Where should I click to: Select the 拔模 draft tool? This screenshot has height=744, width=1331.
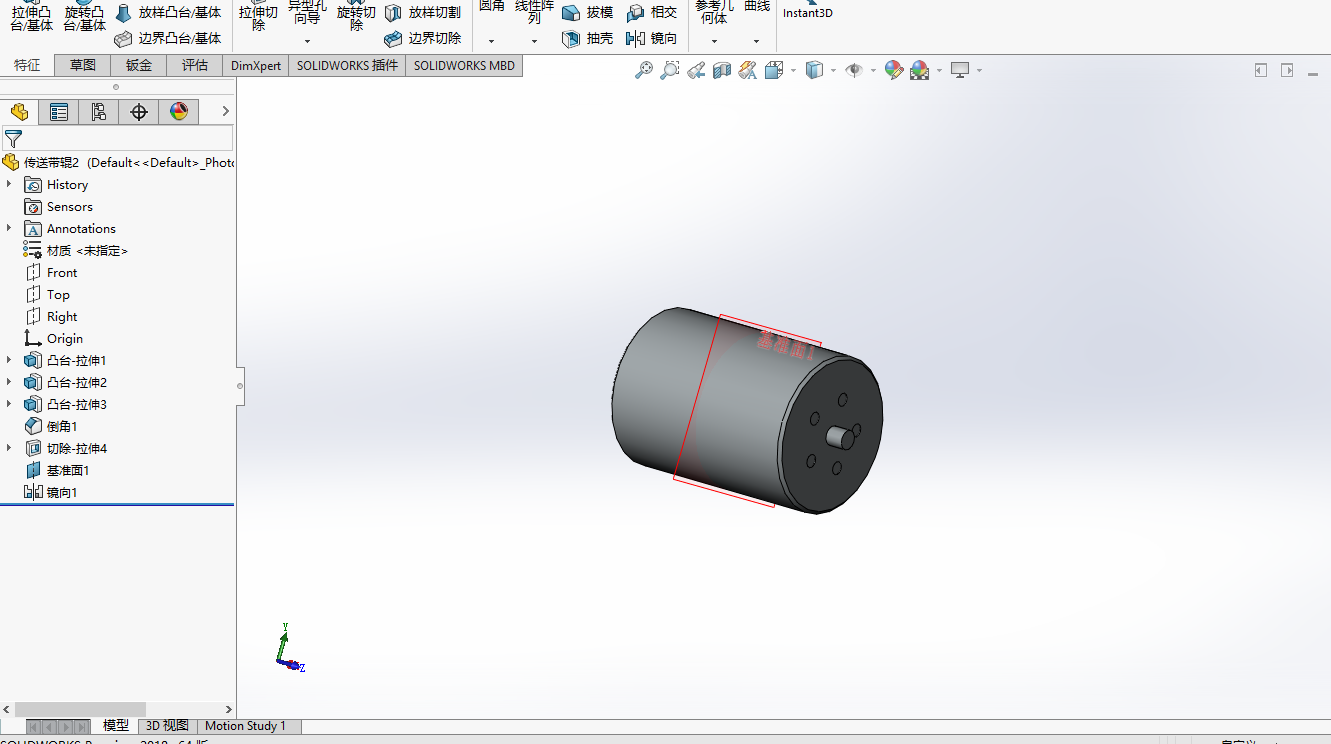pos(588,13)
